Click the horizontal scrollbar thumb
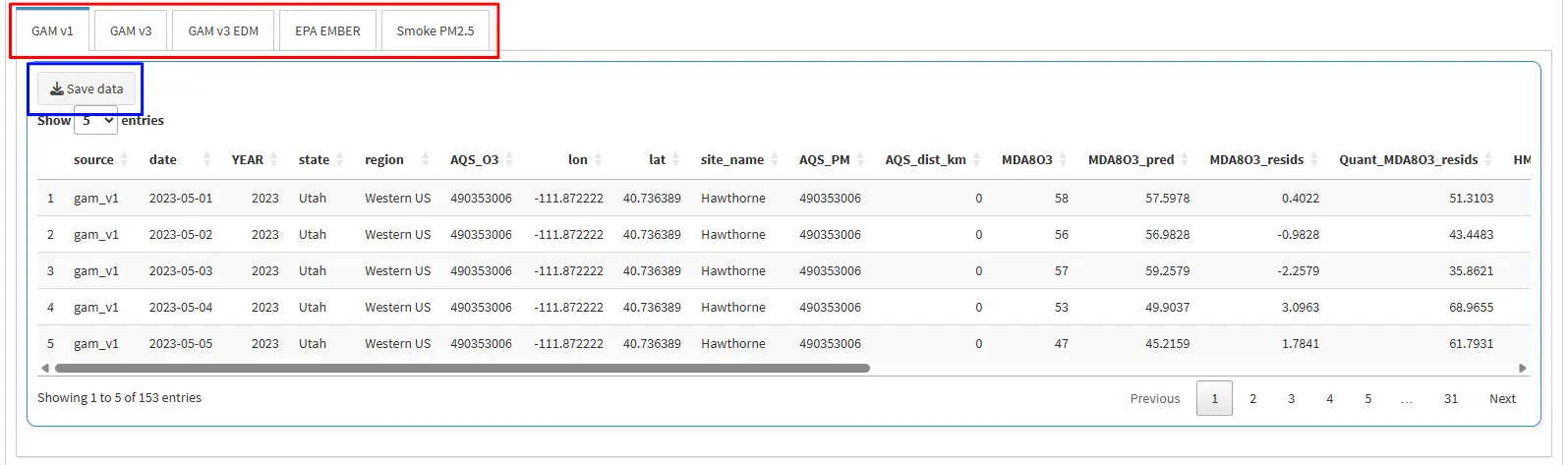This screenshot has height=465, width=1568. (x=462, y=369)
